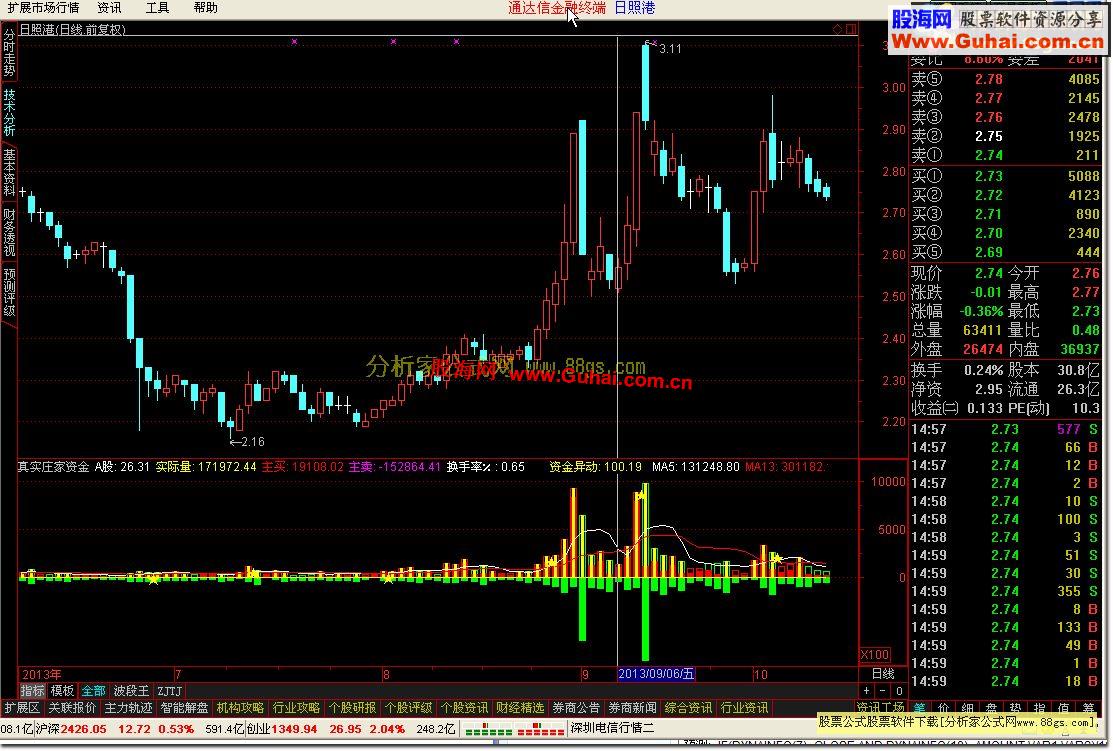The width and height of the screenshot is (1113, 751).
Task: Click the 创业 index value 1349.94
Action: [294, 729]
